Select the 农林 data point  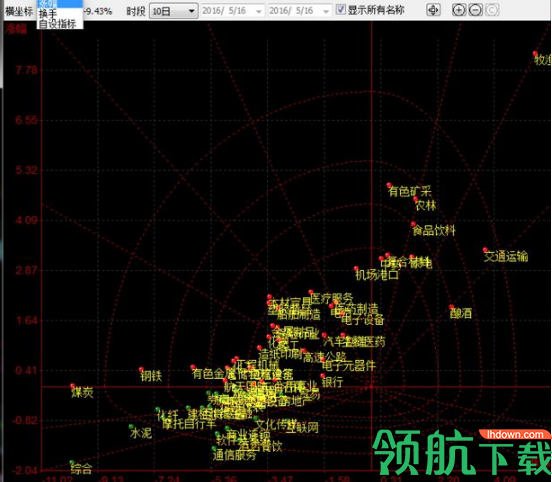click(x=415, y=199)
